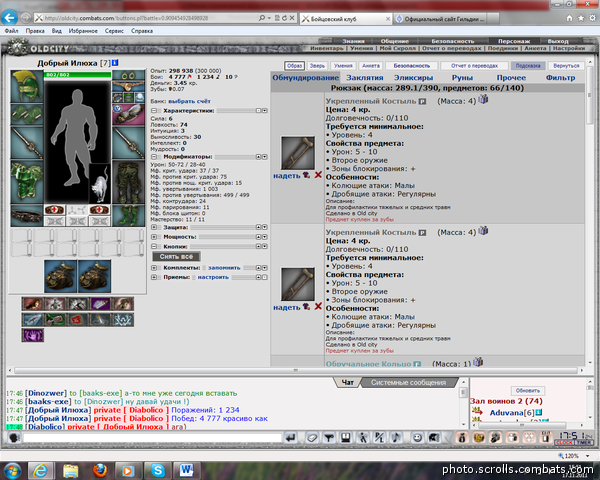Open the Общение top menu
Screen dimensions: 600x480
pyautogui.click(x=395, y=41)
